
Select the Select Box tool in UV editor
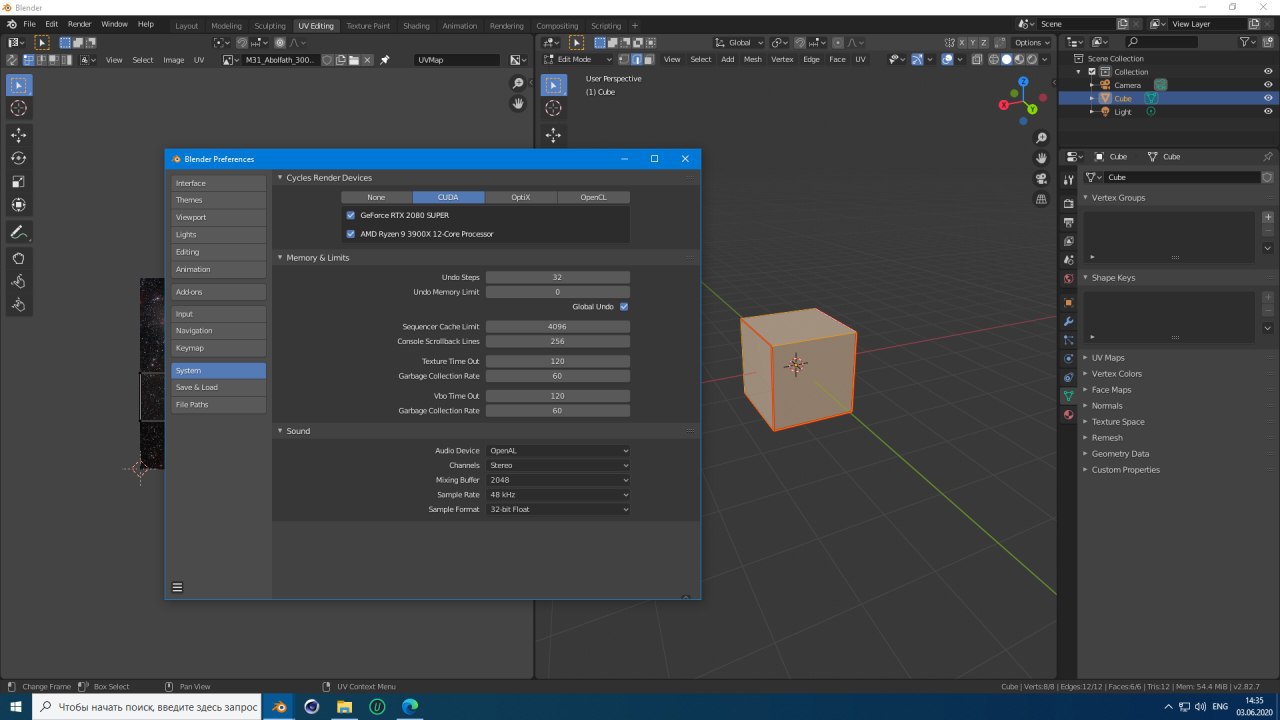19,85
